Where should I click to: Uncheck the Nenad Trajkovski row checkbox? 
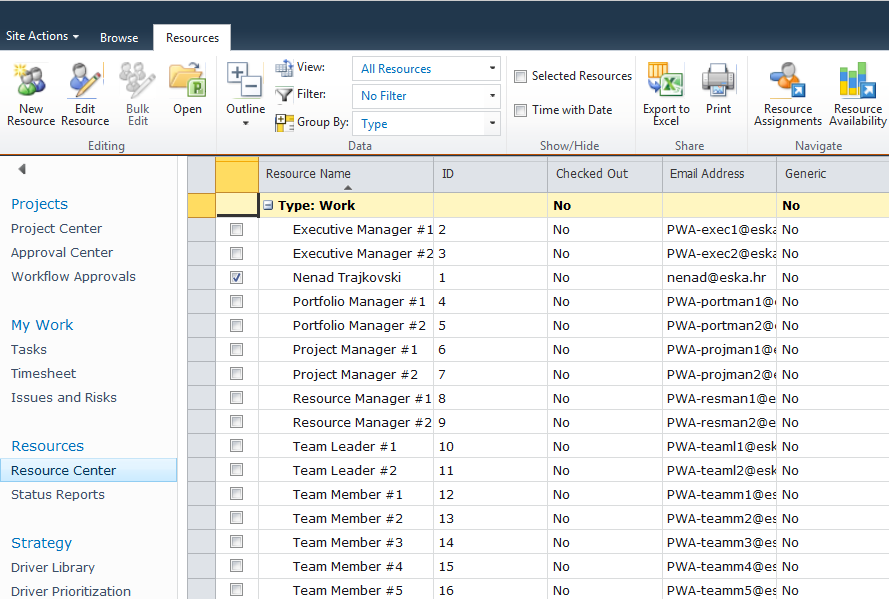tap(237, 278)
